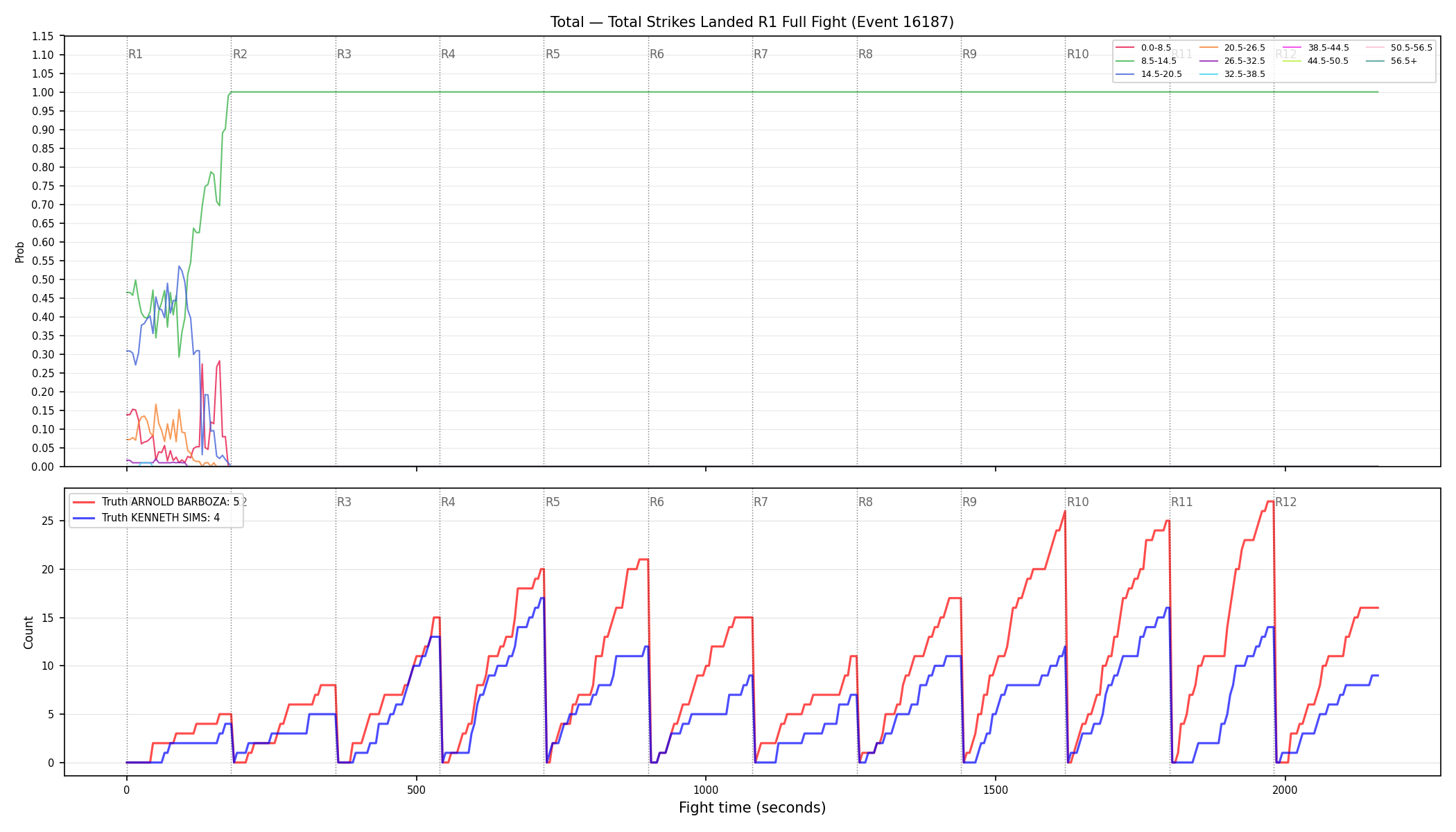Click the 32.5-38.5 legend entry label

(x=1245, y=74)
